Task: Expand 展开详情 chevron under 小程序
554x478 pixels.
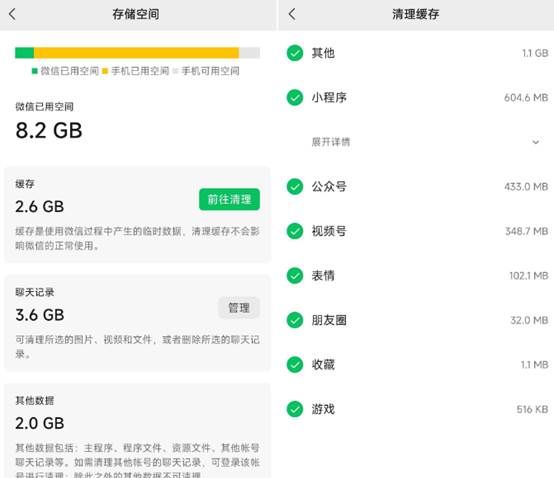Action: (536, 142)
